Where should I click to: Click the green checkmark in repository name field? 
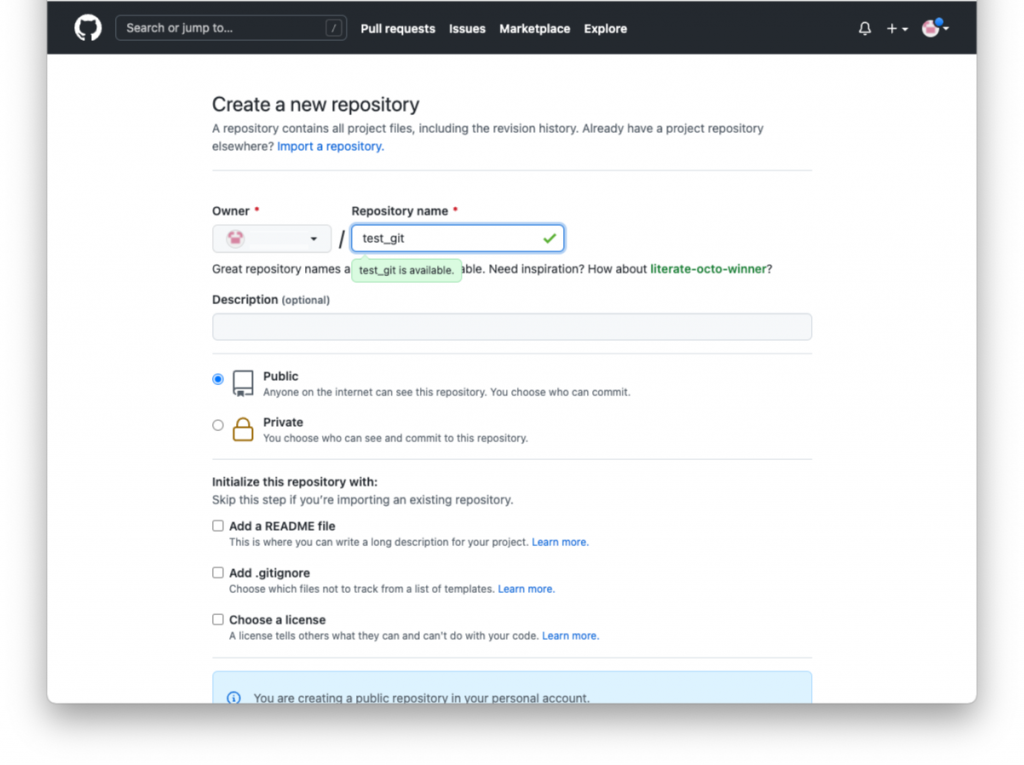point(549,238)
